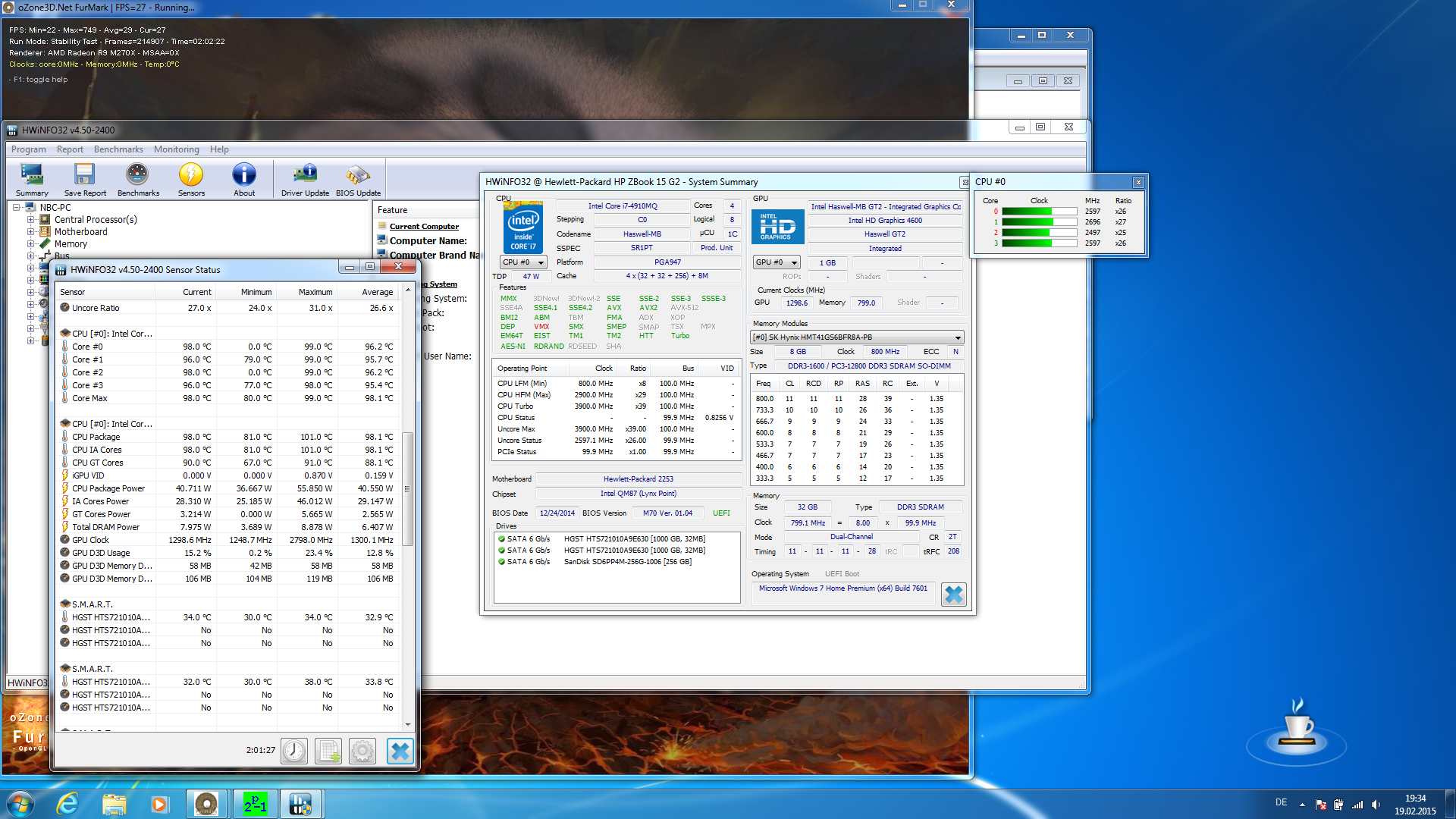
Task: Collapse the NBC-PC tree node
Action: [x=16, y=207]
